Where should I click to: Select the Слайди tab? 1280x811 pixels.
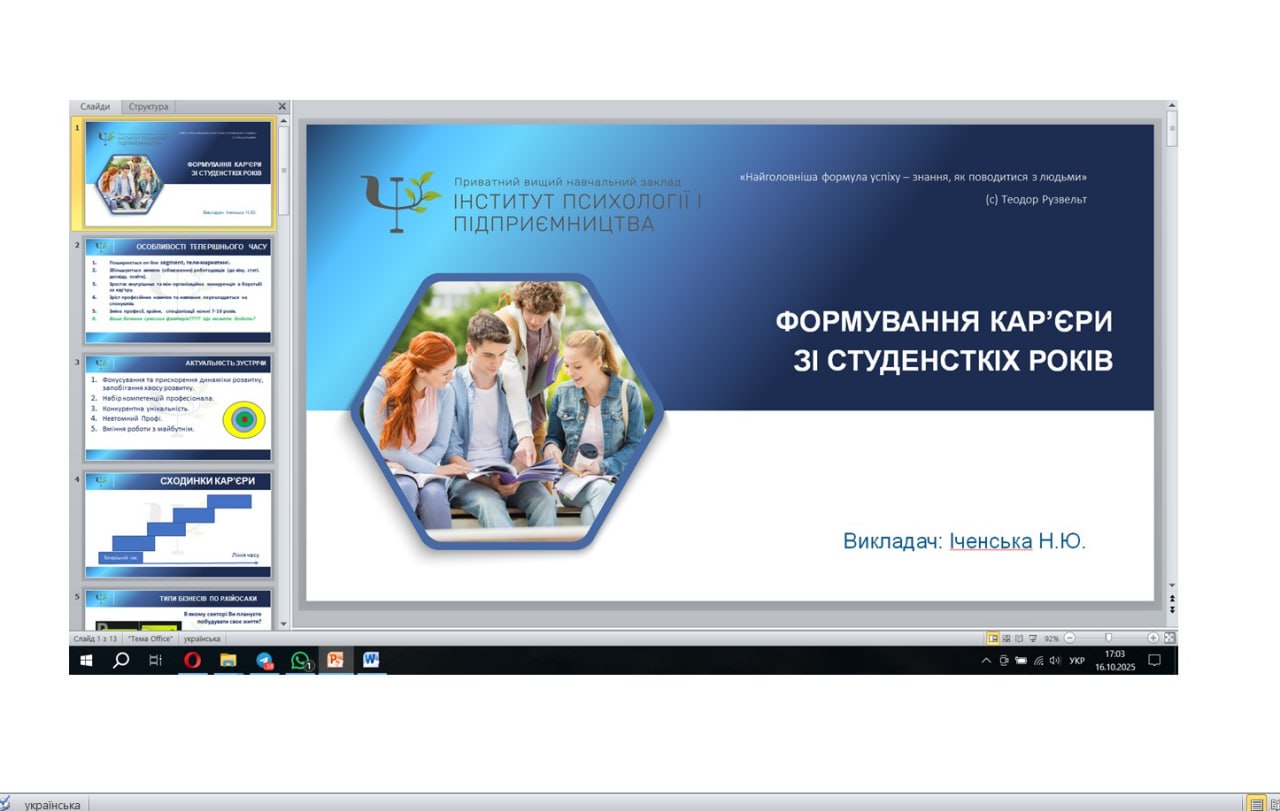tap(93, 105)
